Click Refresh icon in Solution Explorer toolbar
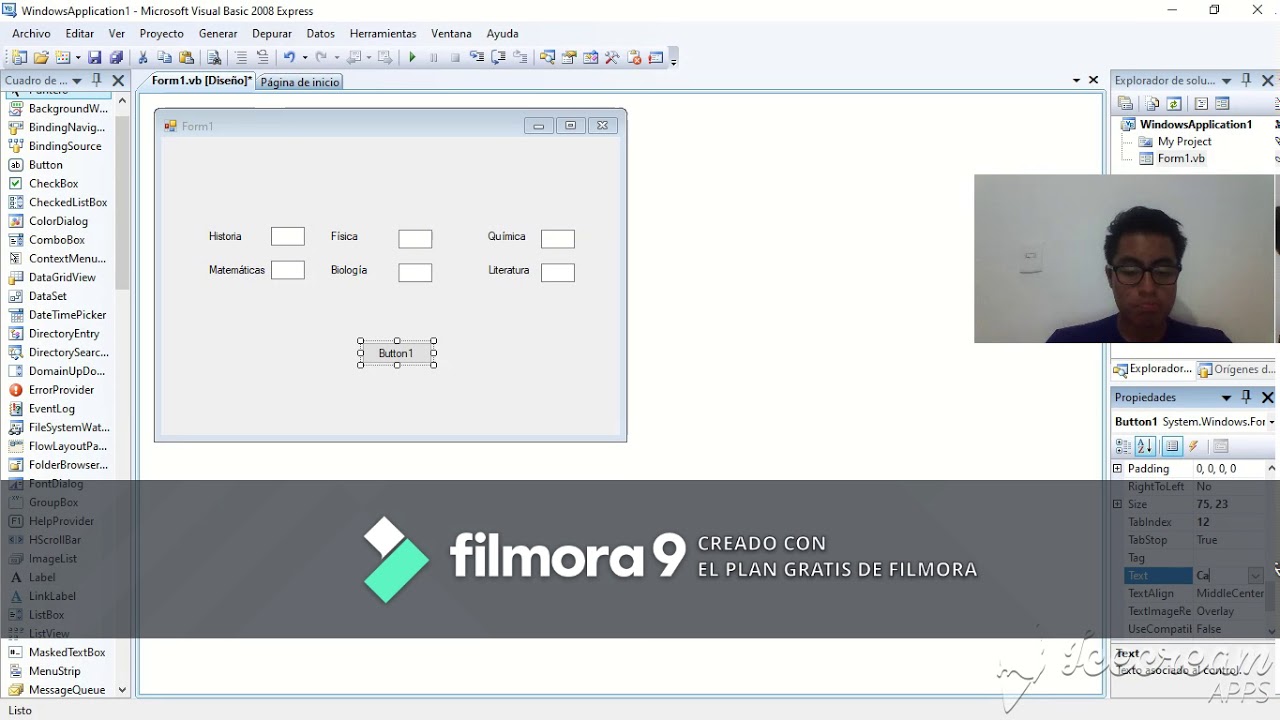This screenshot has height=720, width=1280. click(x=1174, y=104)
